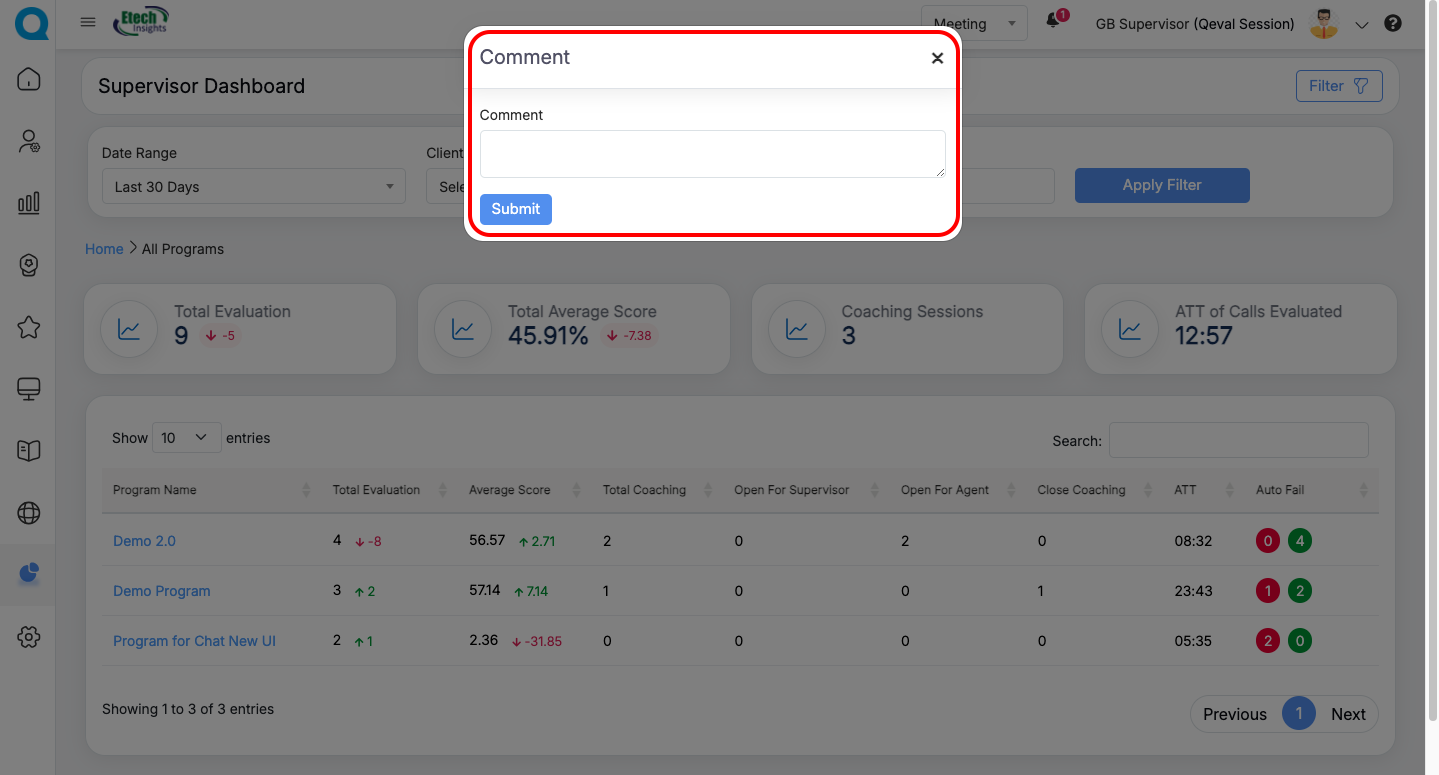Open the show entries count dropdown

(x=186, y=438)
